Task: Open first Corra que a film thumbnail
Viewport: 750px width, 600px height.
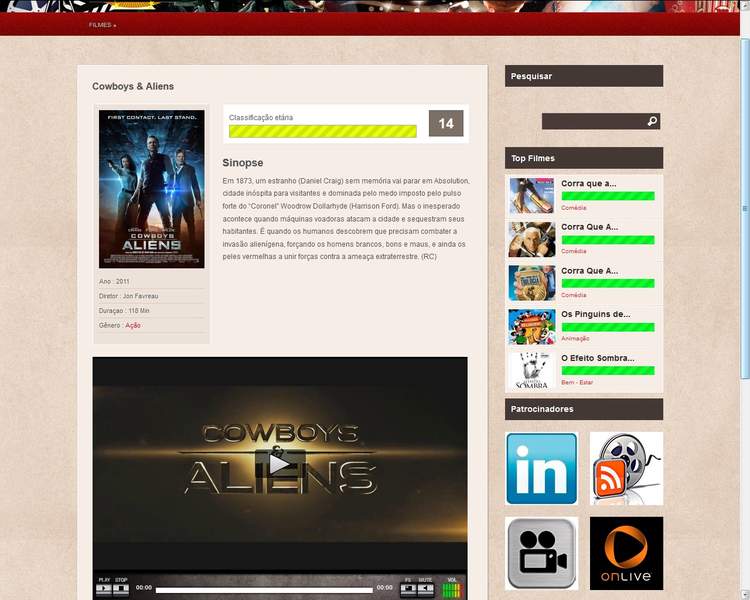Action: (x=532, y=196)
